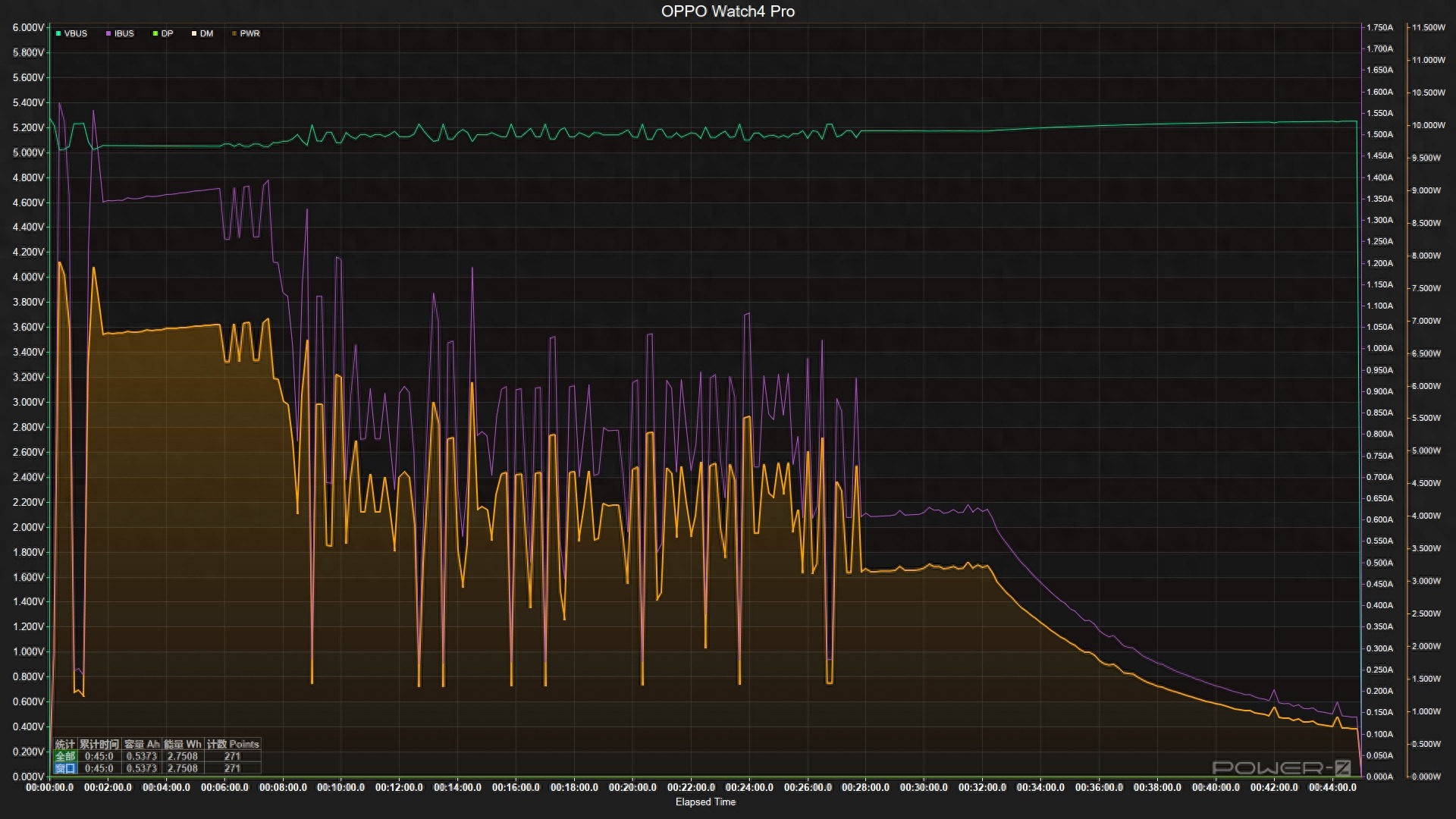Click the 1.750A current axis label
The width and height of the screenshot is (1456, 819).
(1379, 27)
